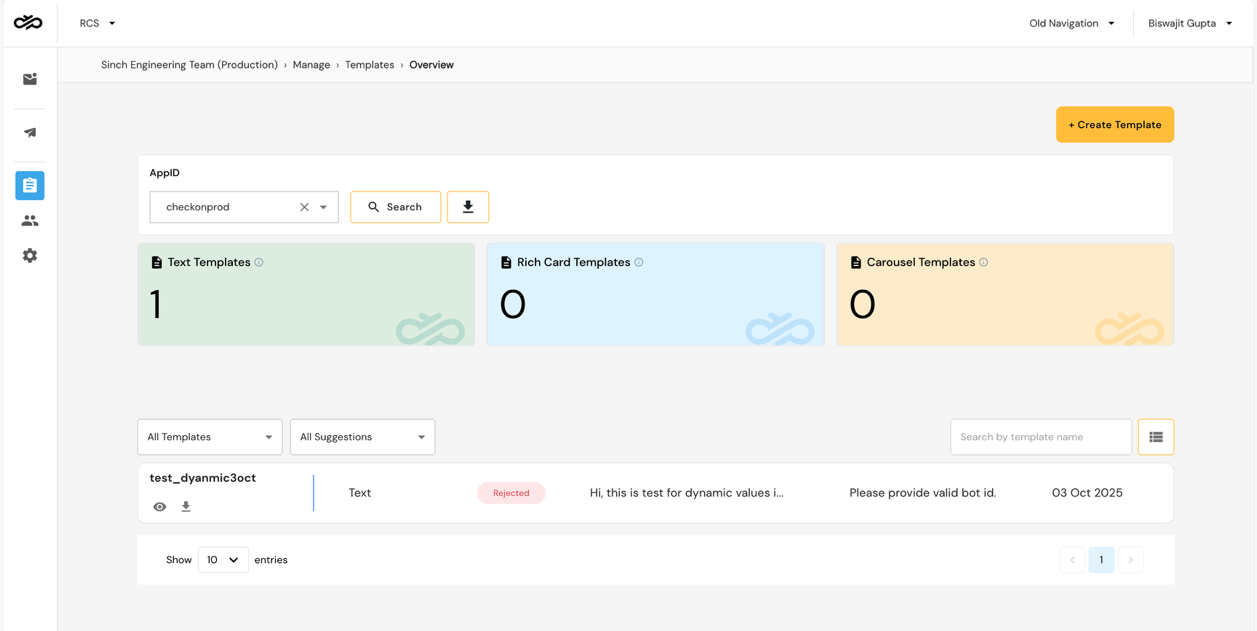Clear the checkonprod AppID selection
The image size is (1257, 631).
coord(304,207)
